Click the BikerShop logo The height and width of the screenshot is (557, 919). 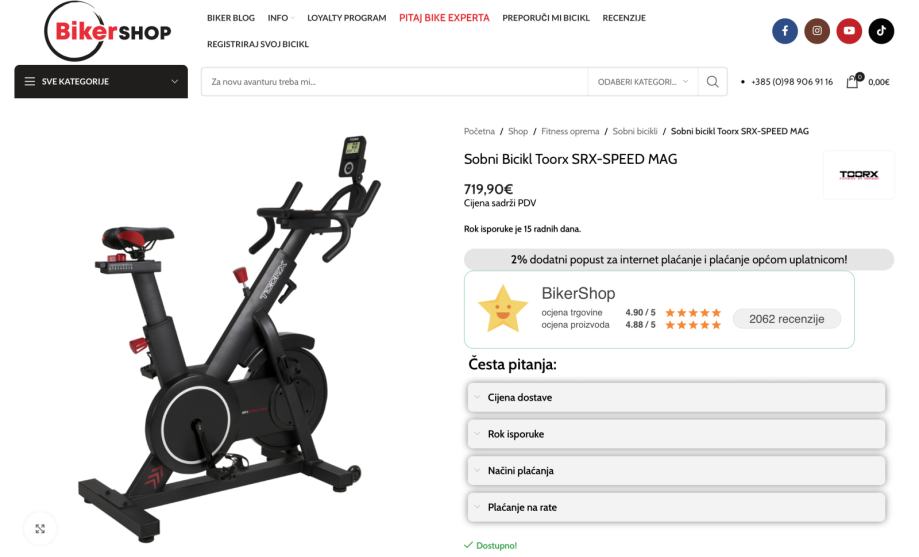107,32
